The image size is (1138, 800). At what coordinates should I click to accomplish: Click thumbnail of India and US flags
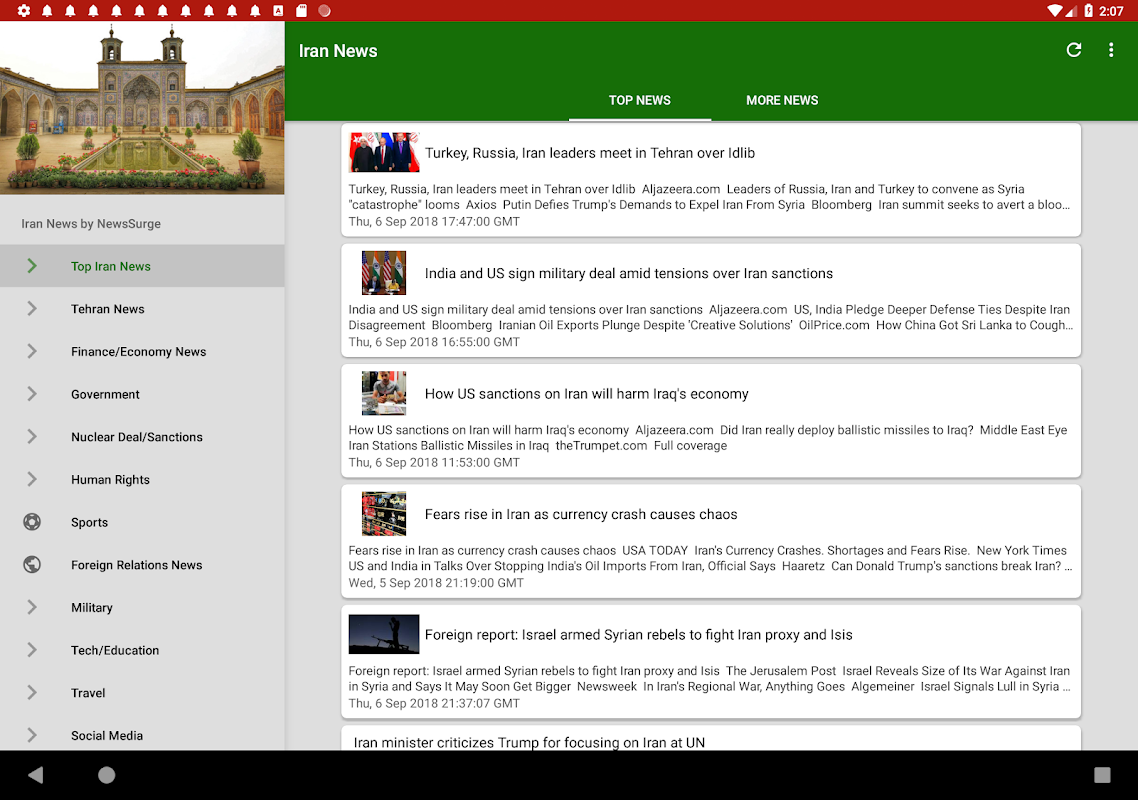[384, 272]
